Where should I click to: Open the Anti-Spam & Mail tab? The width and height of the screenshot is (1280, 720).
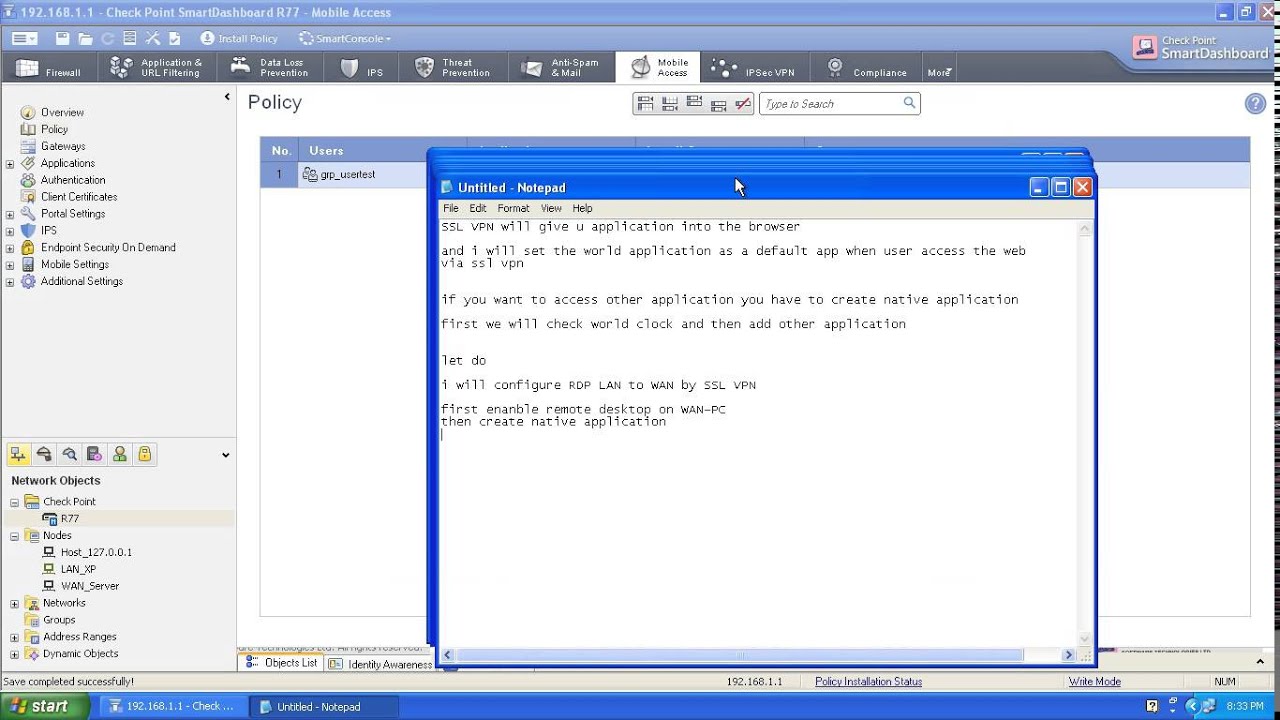pyautogui.click(x=562, y=68)
